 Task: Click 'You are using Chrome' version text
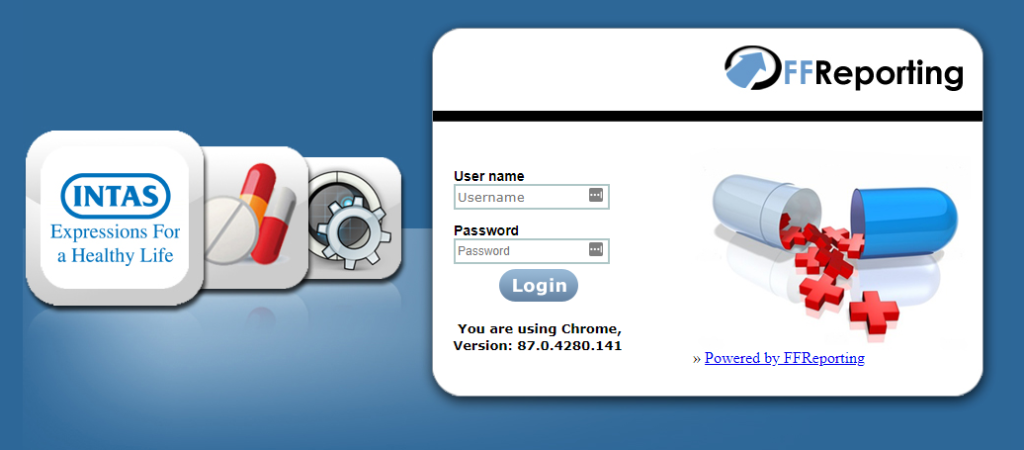pyautogui.click(x=537, y=337)
